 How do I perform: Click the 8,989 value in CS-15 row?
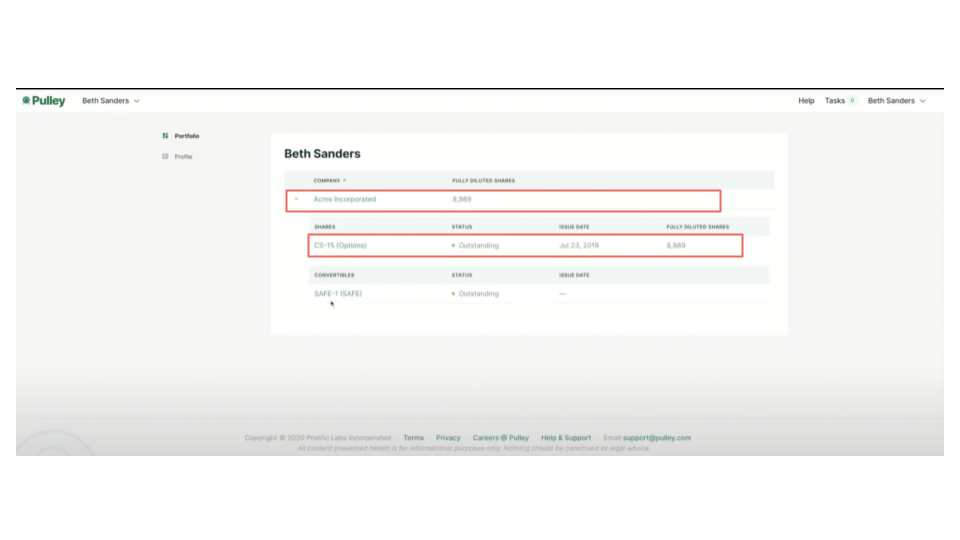676,246
